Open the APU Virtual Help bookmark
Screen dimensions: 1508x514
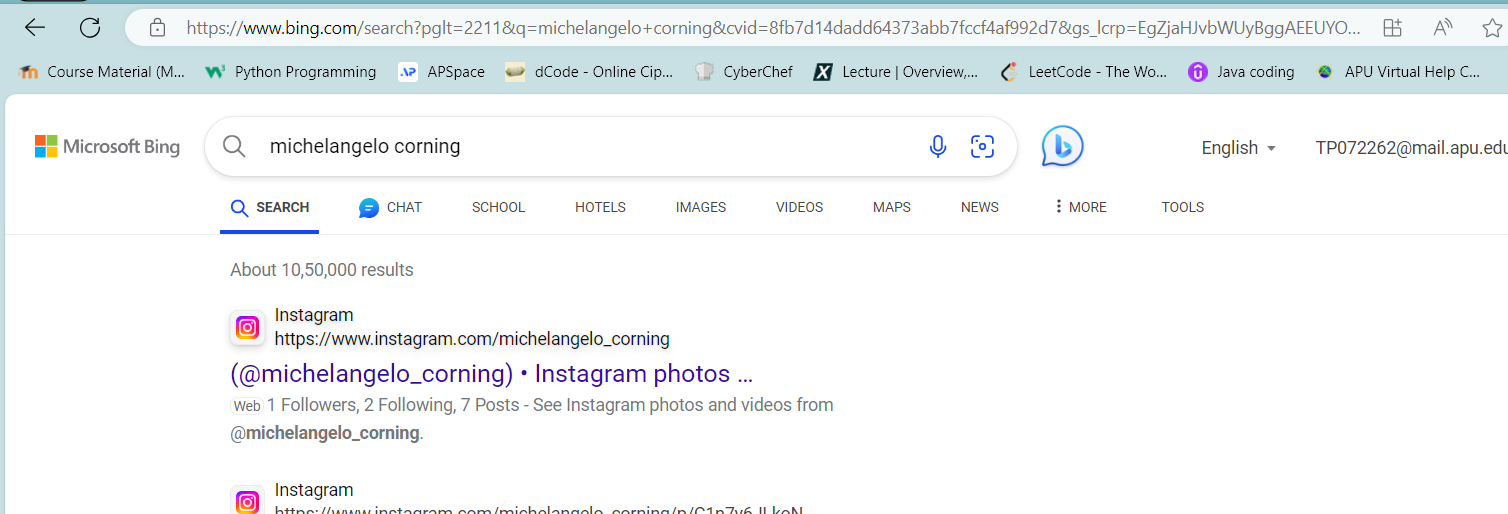pos(1398,72)
